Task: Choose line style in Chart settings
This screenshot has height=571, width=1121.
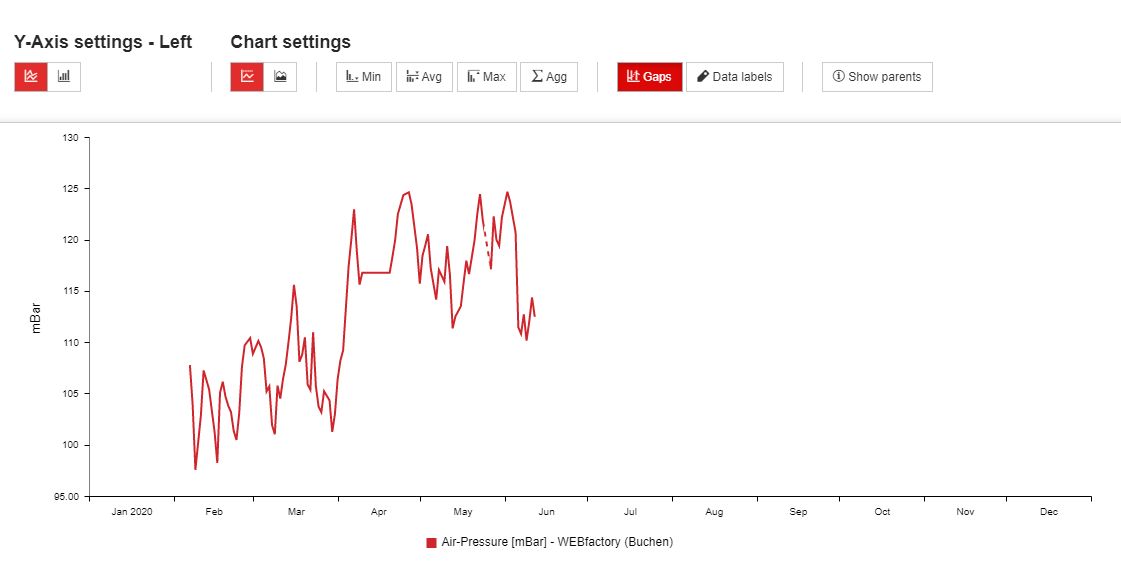Action: (247, 77)
